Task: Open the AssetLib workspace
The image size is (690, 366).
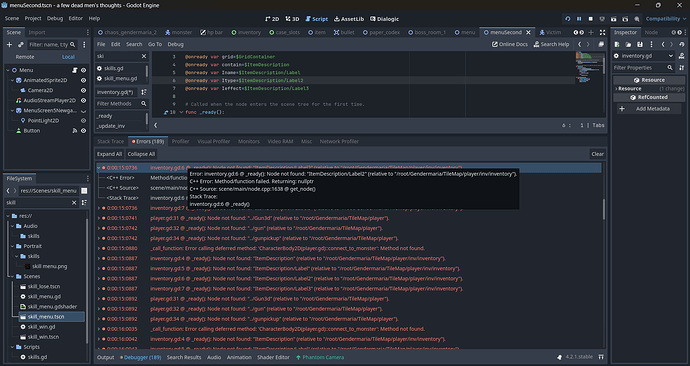Action: pos(349,19)
